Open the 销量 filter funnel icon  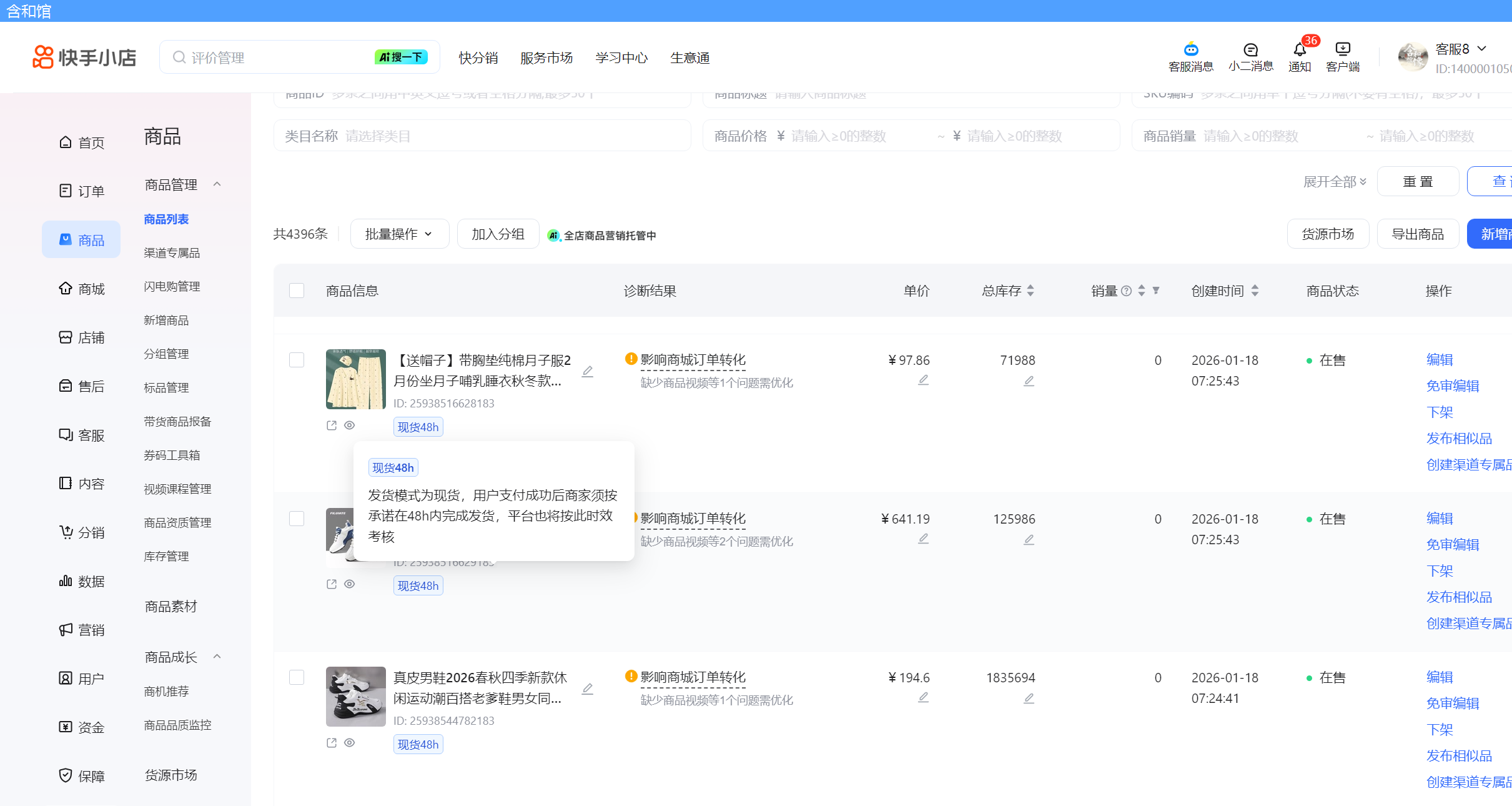coord(1157,290)
